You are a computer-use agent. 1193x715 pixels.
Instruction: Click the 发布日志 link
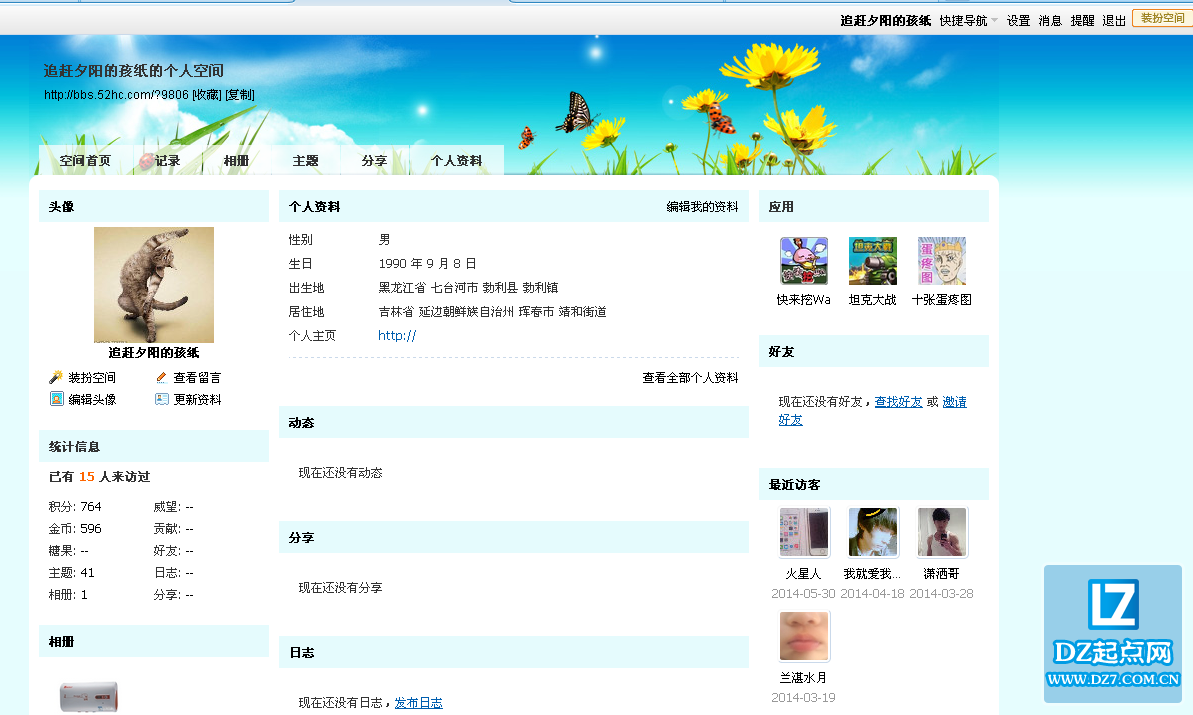click(x=418, y=703)
